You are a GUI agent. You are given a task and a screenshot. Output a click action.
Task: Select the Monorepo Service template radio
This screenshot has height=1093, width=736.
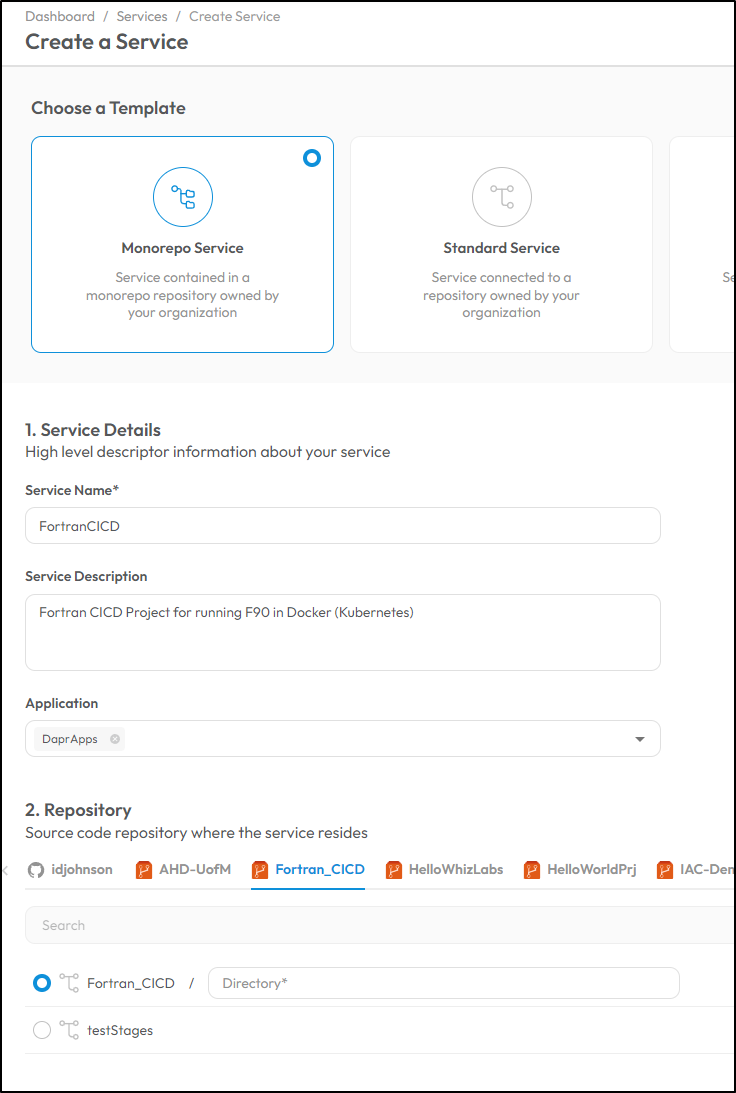point(312,158)
